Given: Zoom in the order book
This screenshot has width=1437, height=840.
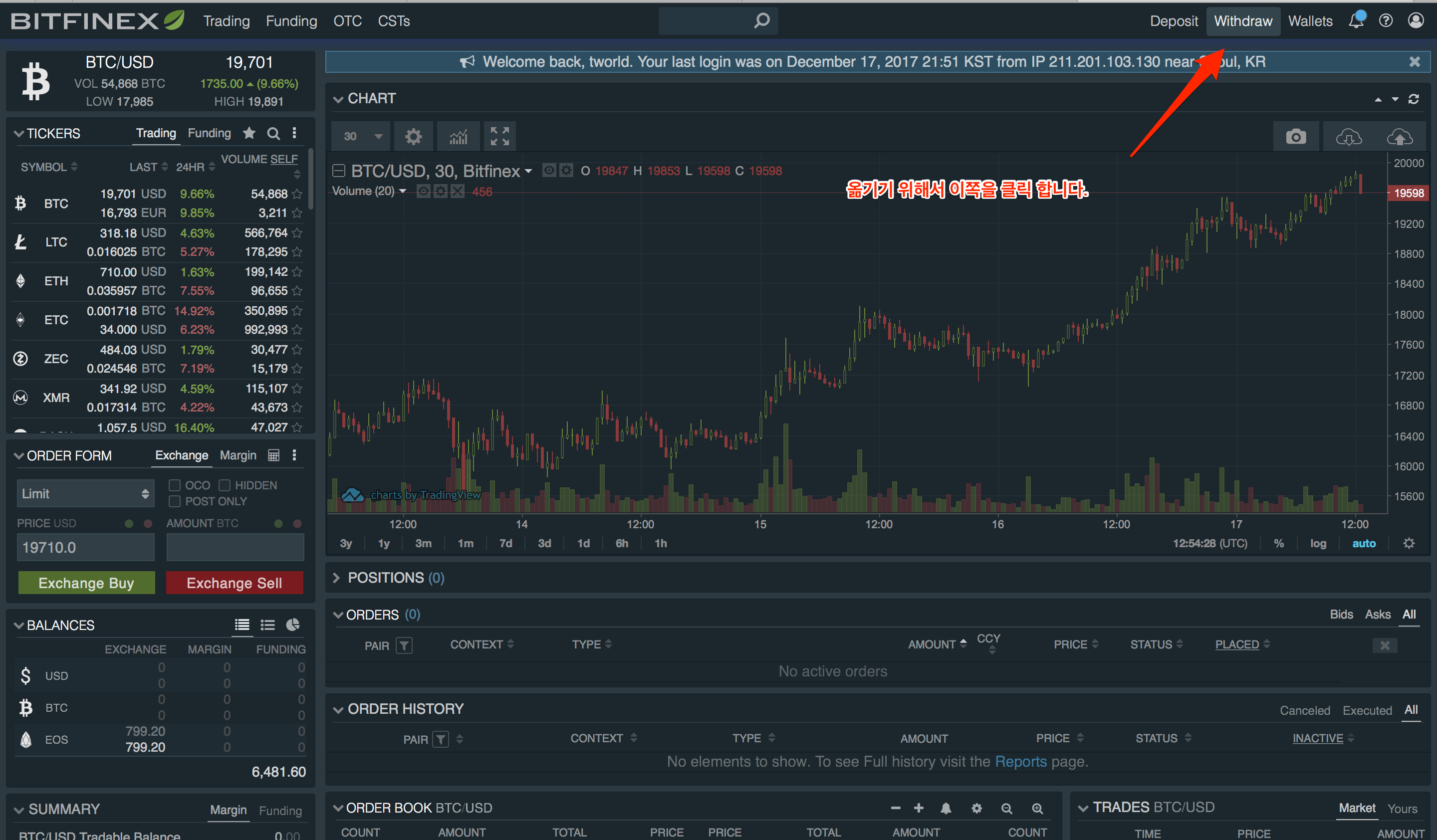Looking at the screenshot, I should [x=1037, y=808].
